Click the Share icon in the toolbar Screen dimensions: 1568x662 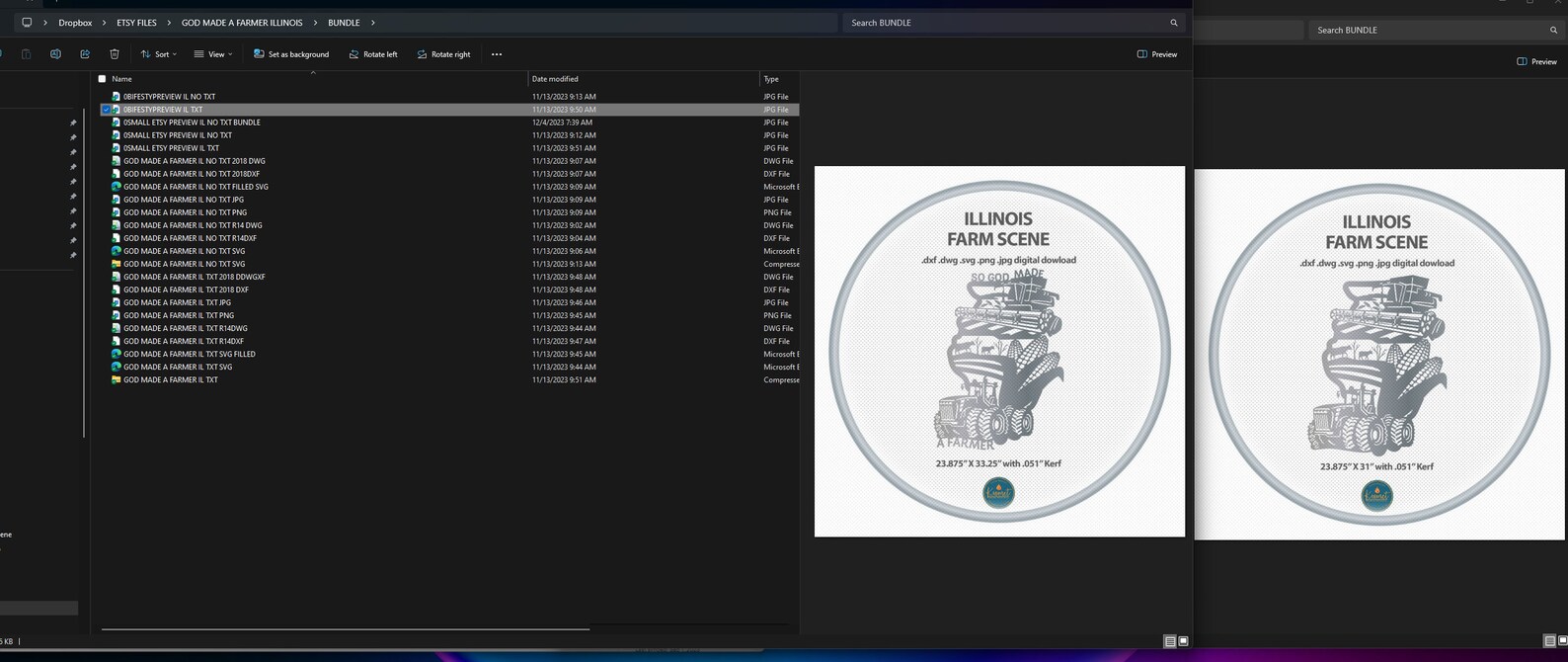click(85, 54)
